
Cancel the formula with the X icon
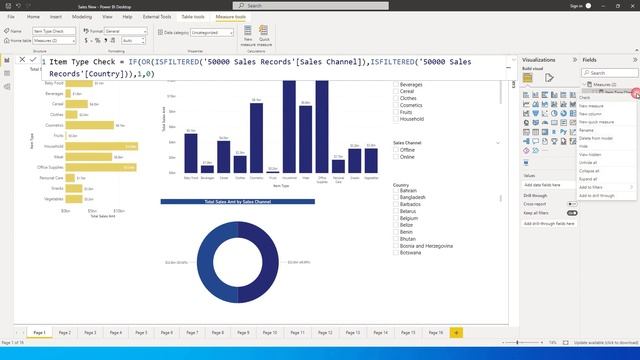pos(22,60)
